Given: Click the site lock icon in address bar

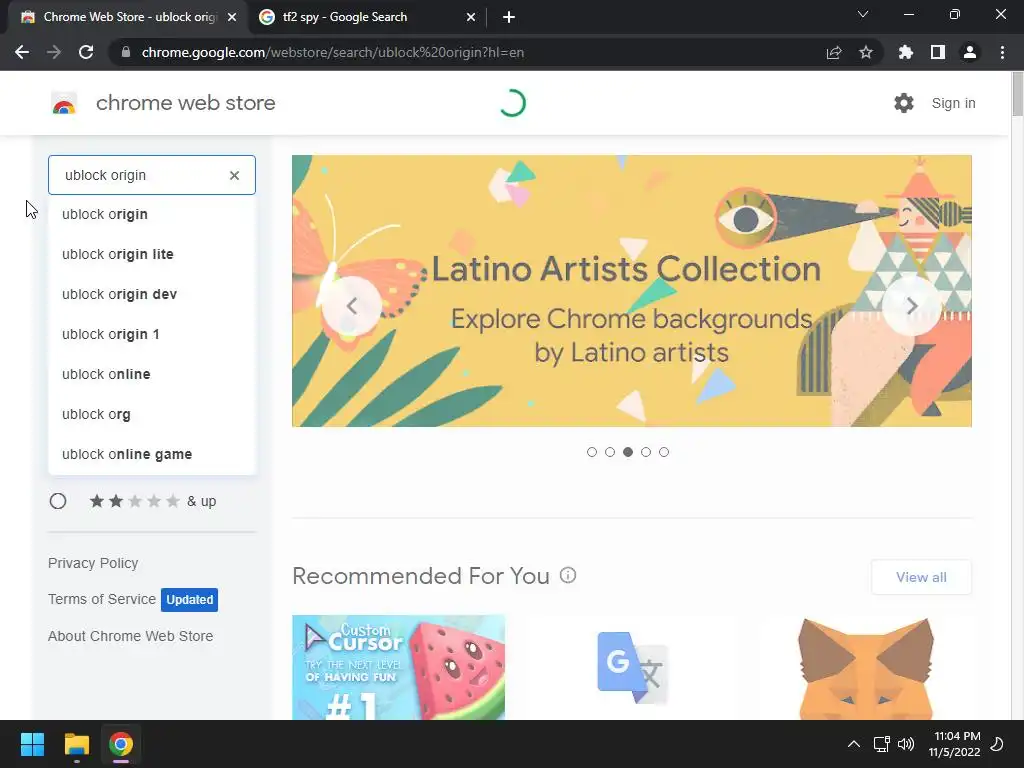Looking at the screenshot, I should coord(126,52).
